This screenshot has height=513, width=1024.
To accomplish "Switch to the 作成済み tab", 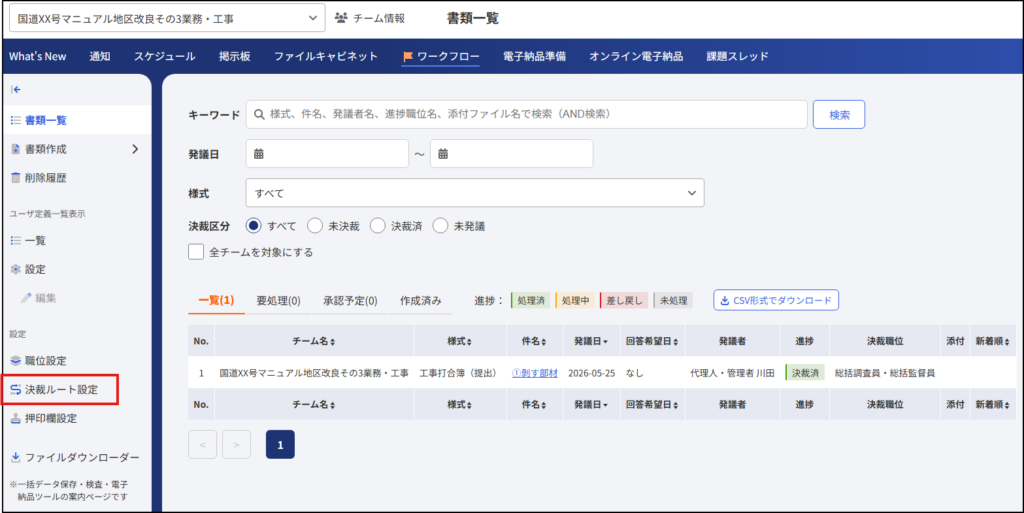I will pos(421,301).
